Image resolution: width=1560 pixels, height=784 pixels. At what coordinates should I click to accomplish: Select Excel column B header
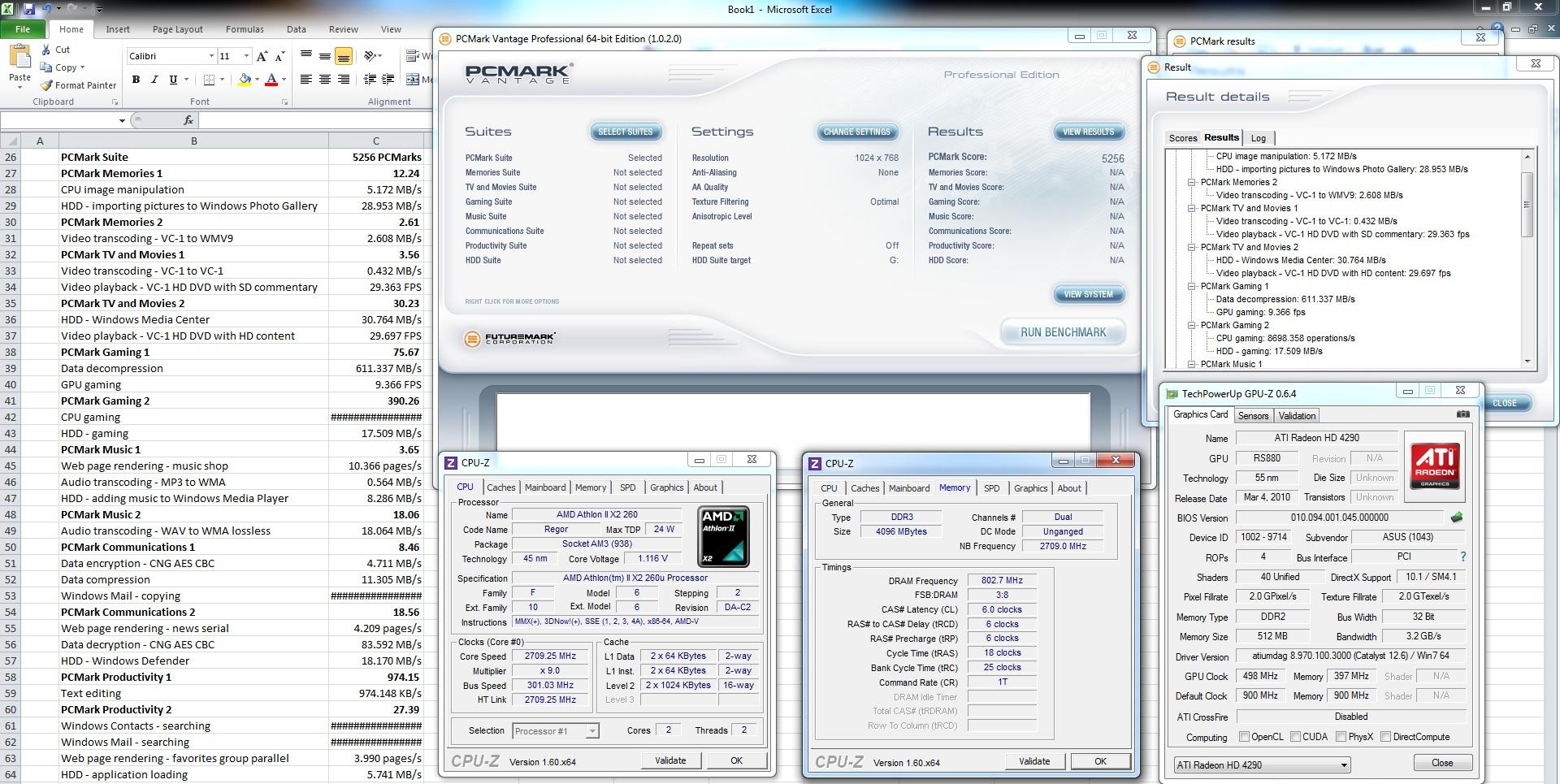[193, 141]
